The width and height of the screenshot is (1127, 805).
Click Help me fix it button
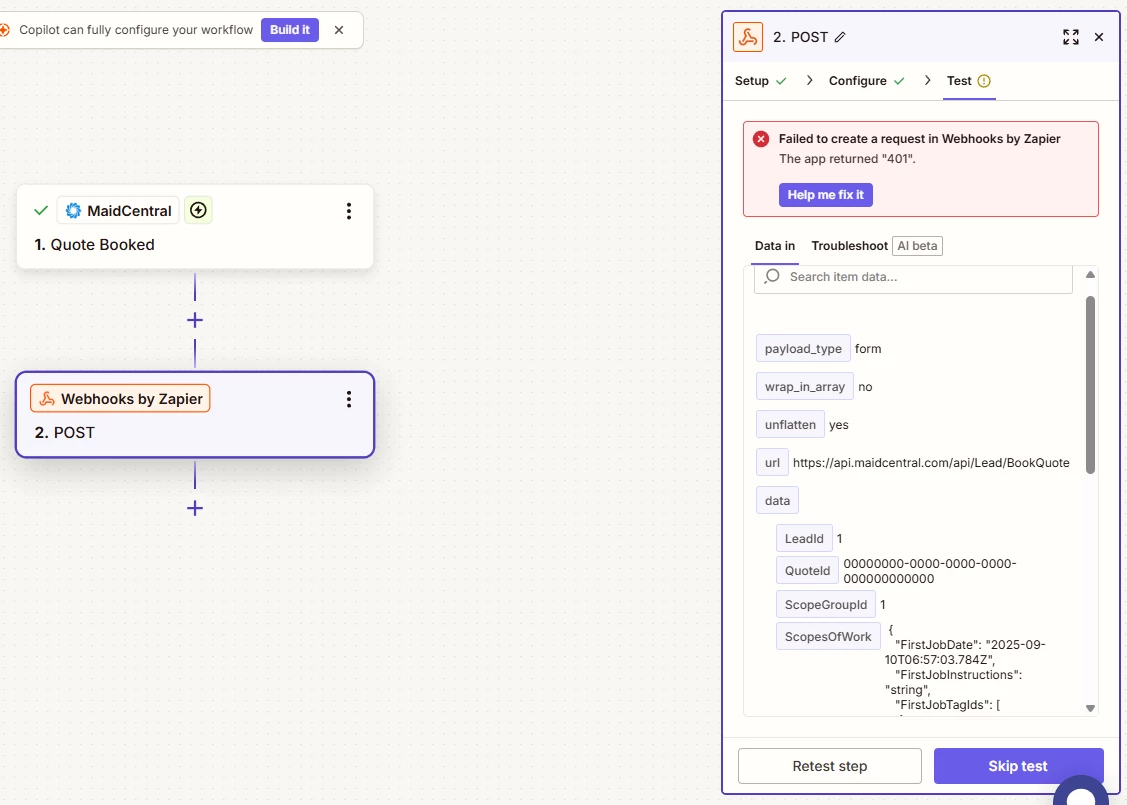point(826,195)
